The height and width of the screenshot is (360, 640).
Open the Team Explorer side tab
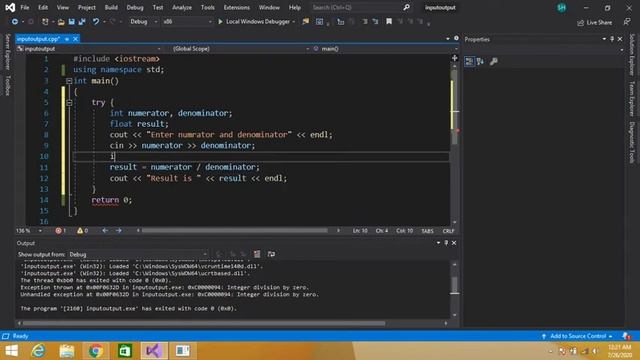tap(632, 98)
